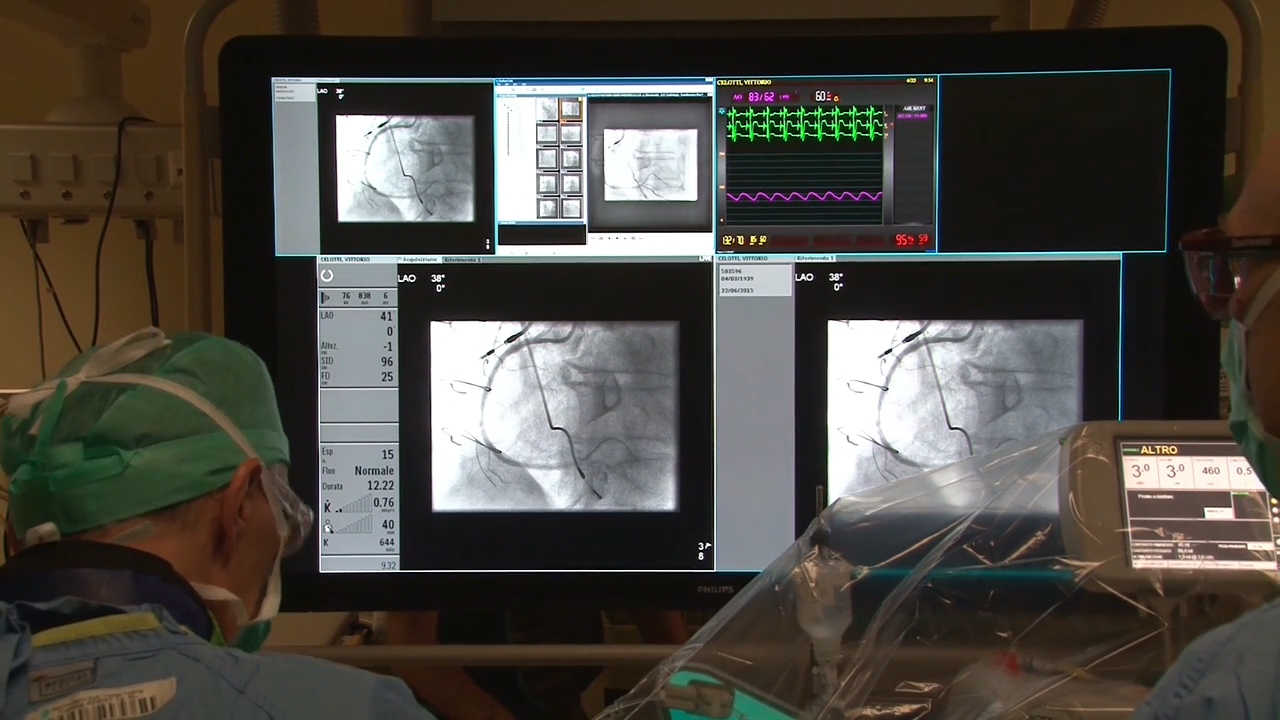The height and width of the screenshot is (720, 1280).
Task: Click the Fluo mode value Normale
Action: [x=374, y=471]
